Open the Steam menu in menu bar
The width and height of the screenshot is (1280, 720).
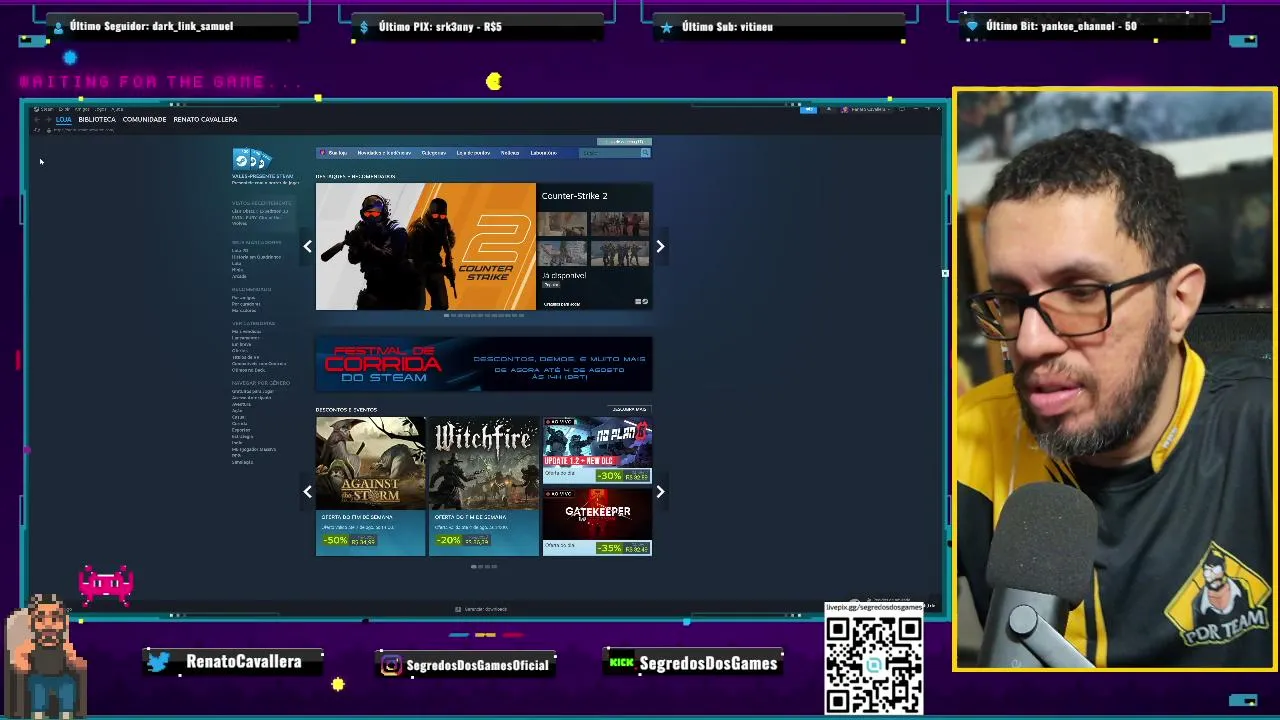click(x=47, y=109)
